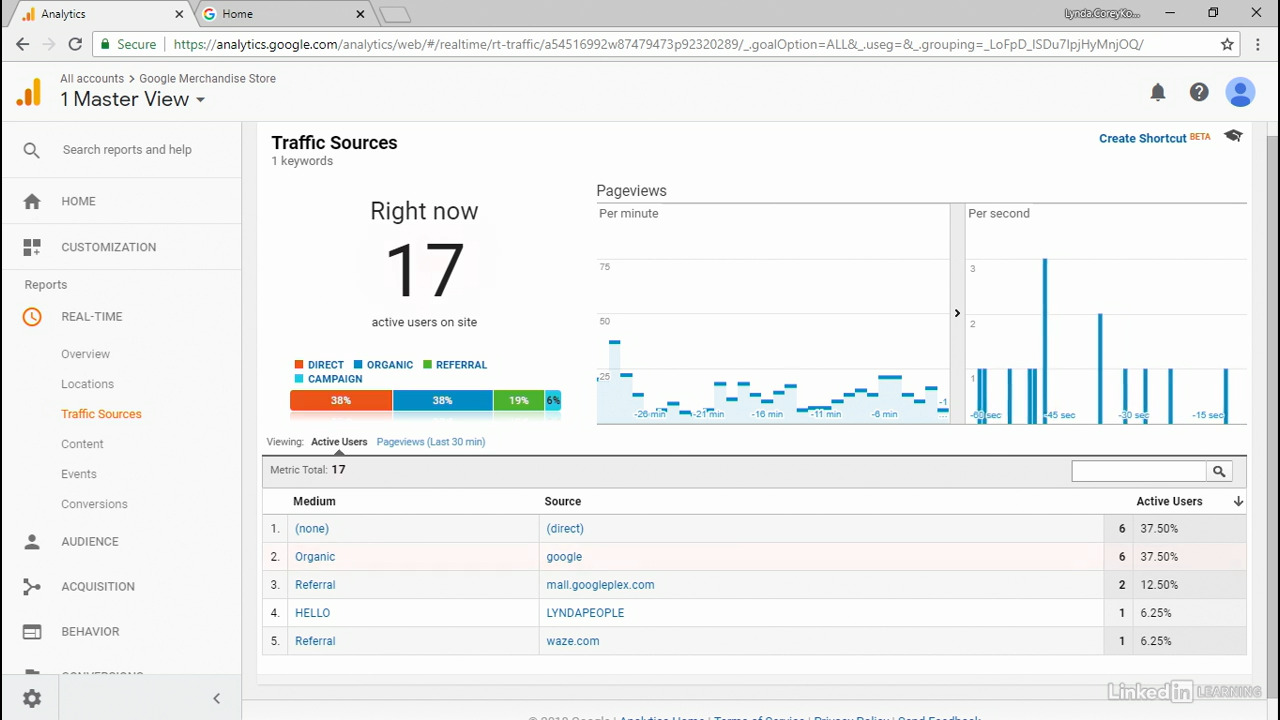Click the Acquisition arrows icon
The height and width of the screenshot is (720, 1280).
32,586
